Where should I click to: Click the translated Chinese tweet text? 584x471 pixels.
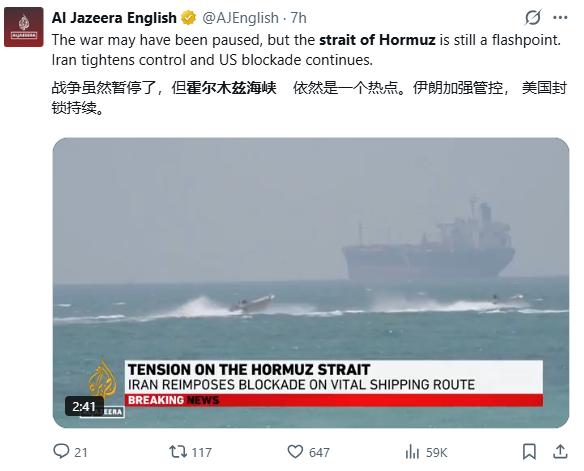pos(309,98)
